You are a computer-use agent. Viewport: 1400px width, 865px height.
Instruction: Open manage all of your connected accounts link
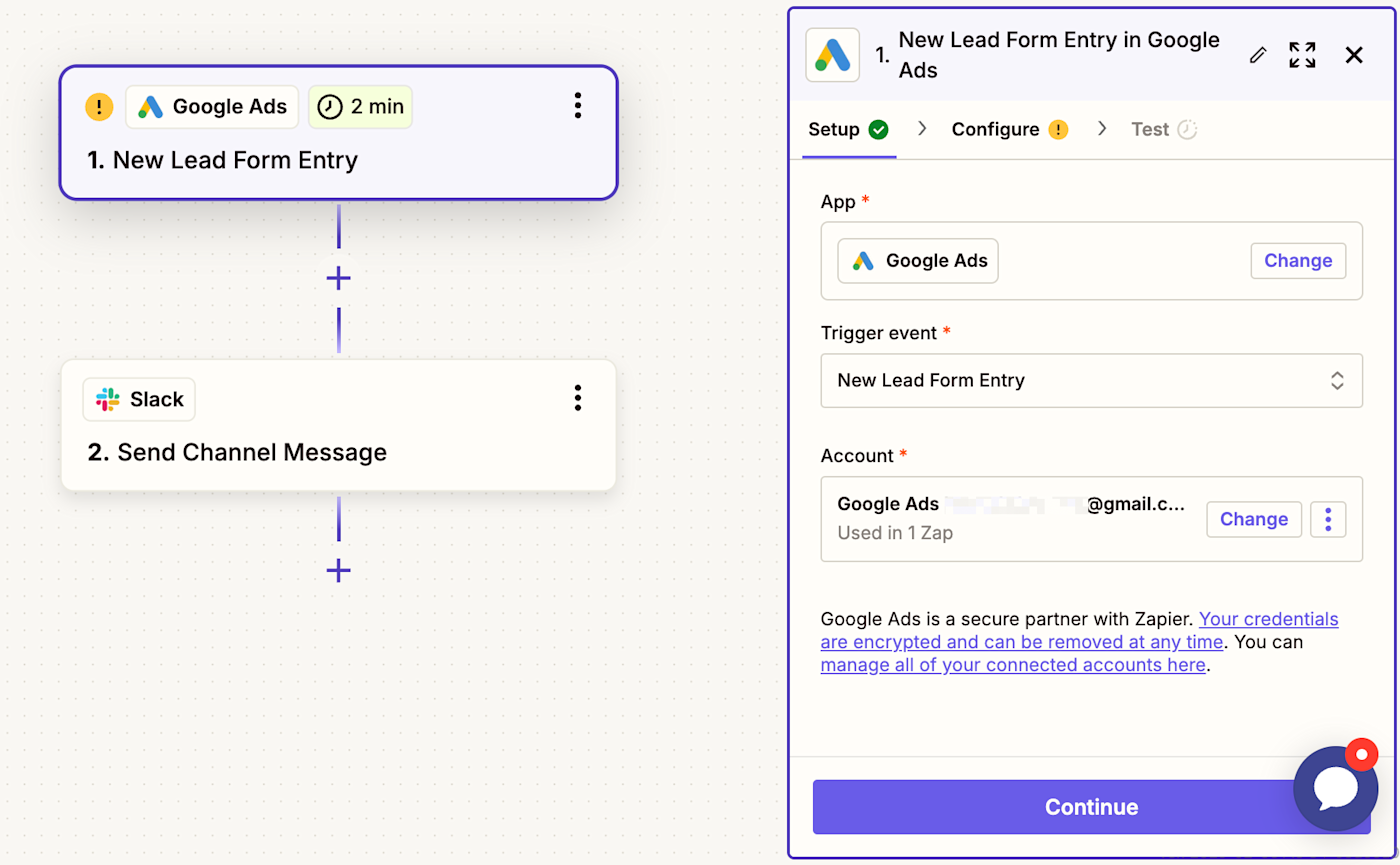click(1013, 665)
